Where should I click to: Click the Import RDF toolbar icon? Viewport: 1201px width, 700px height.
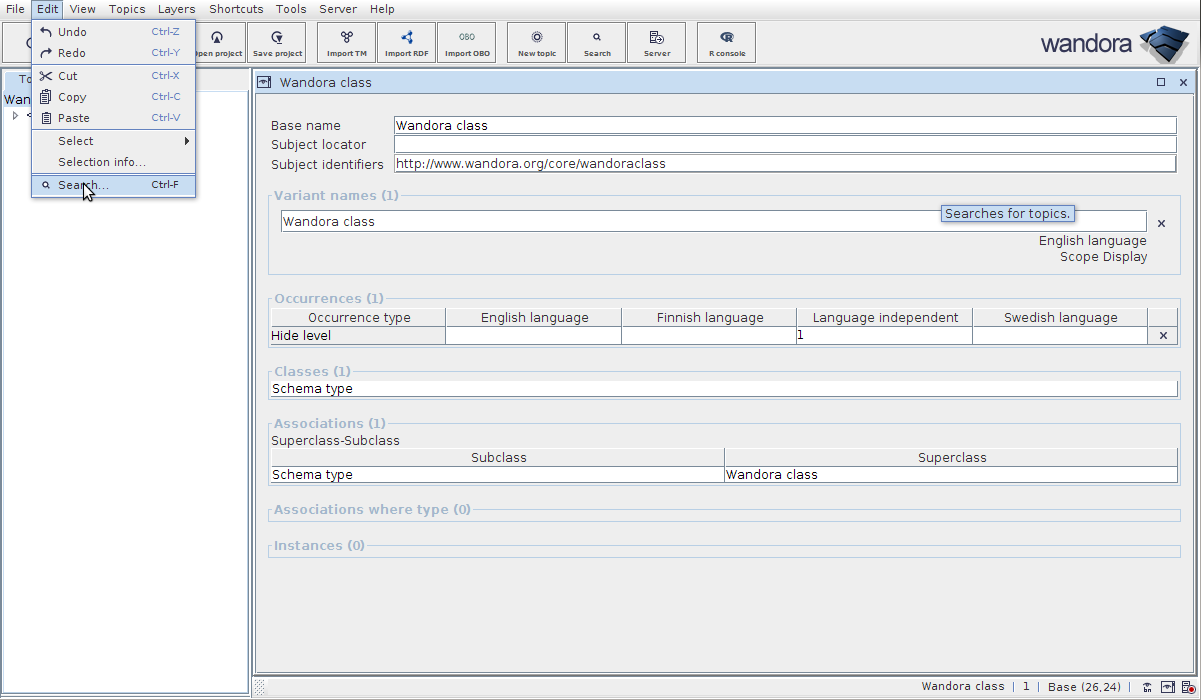(407, 42)
